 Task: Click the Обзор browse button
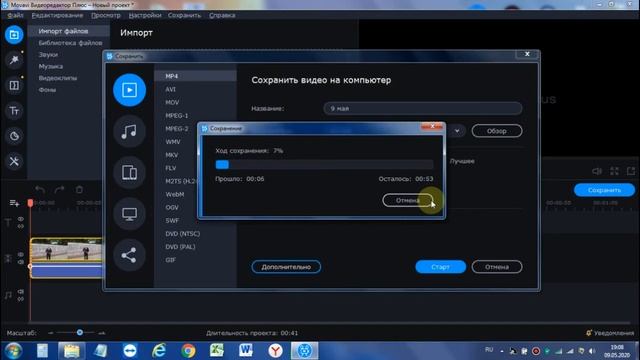pos(497,131)
